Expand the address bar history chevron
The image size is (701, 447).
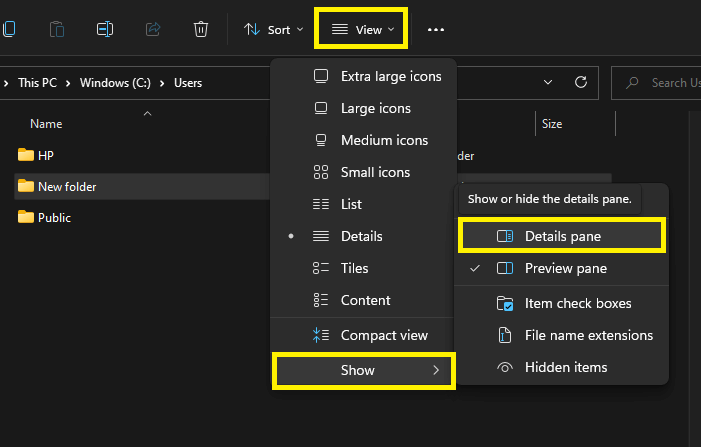coord(548,83)
